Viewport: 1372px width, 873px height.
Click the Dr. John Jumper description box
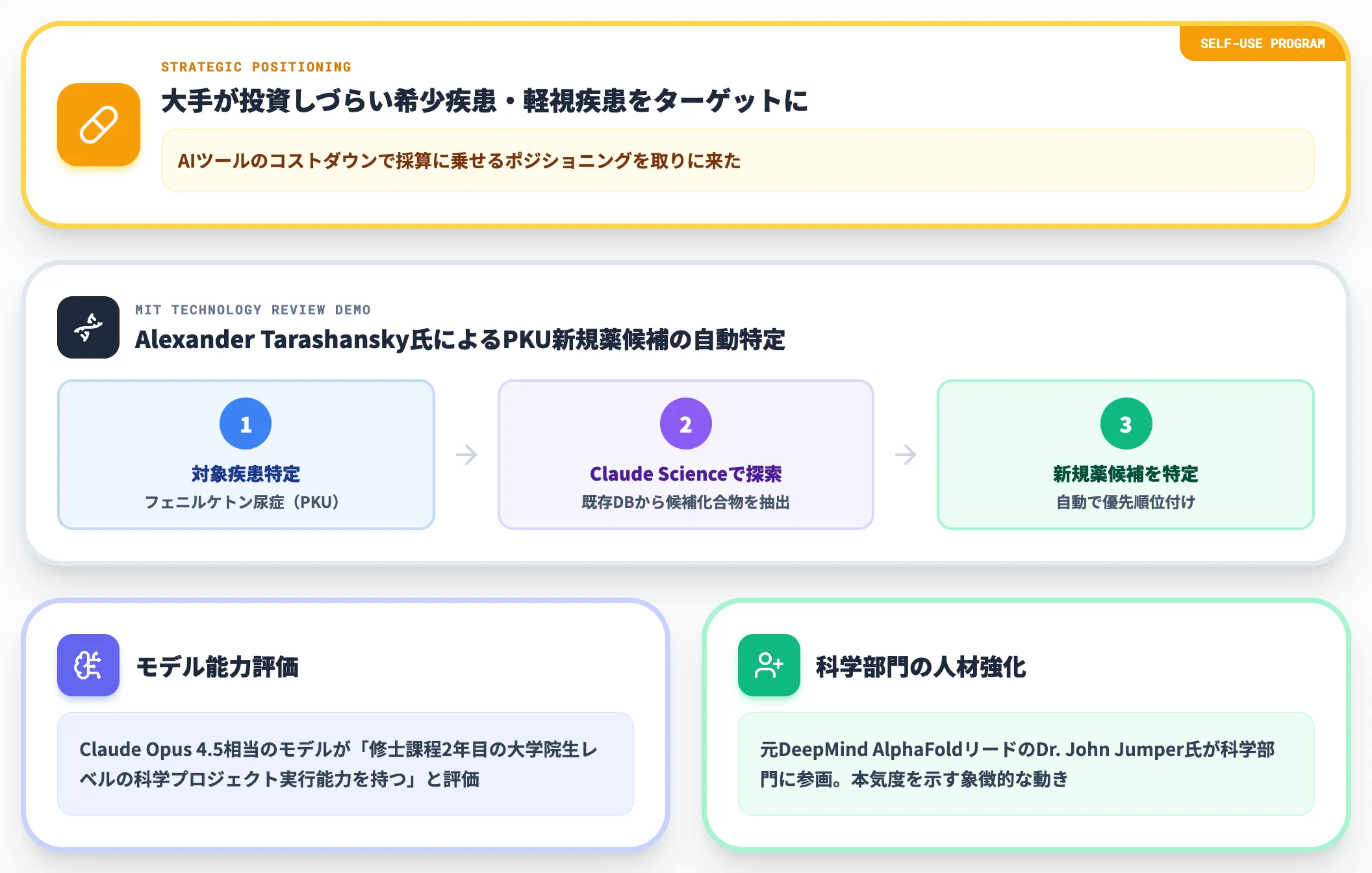click(x=1026, y=764)
